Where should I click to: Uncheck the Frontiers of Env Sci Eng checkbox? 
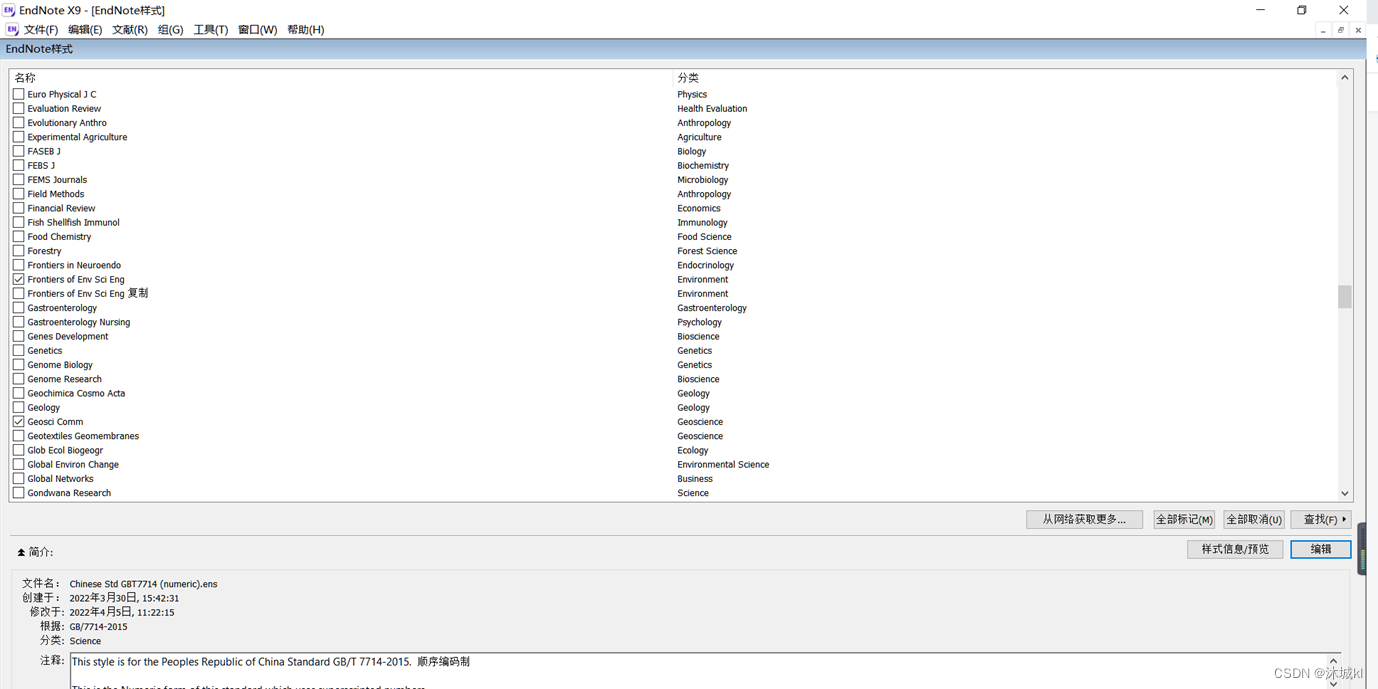tap(18, 279)
